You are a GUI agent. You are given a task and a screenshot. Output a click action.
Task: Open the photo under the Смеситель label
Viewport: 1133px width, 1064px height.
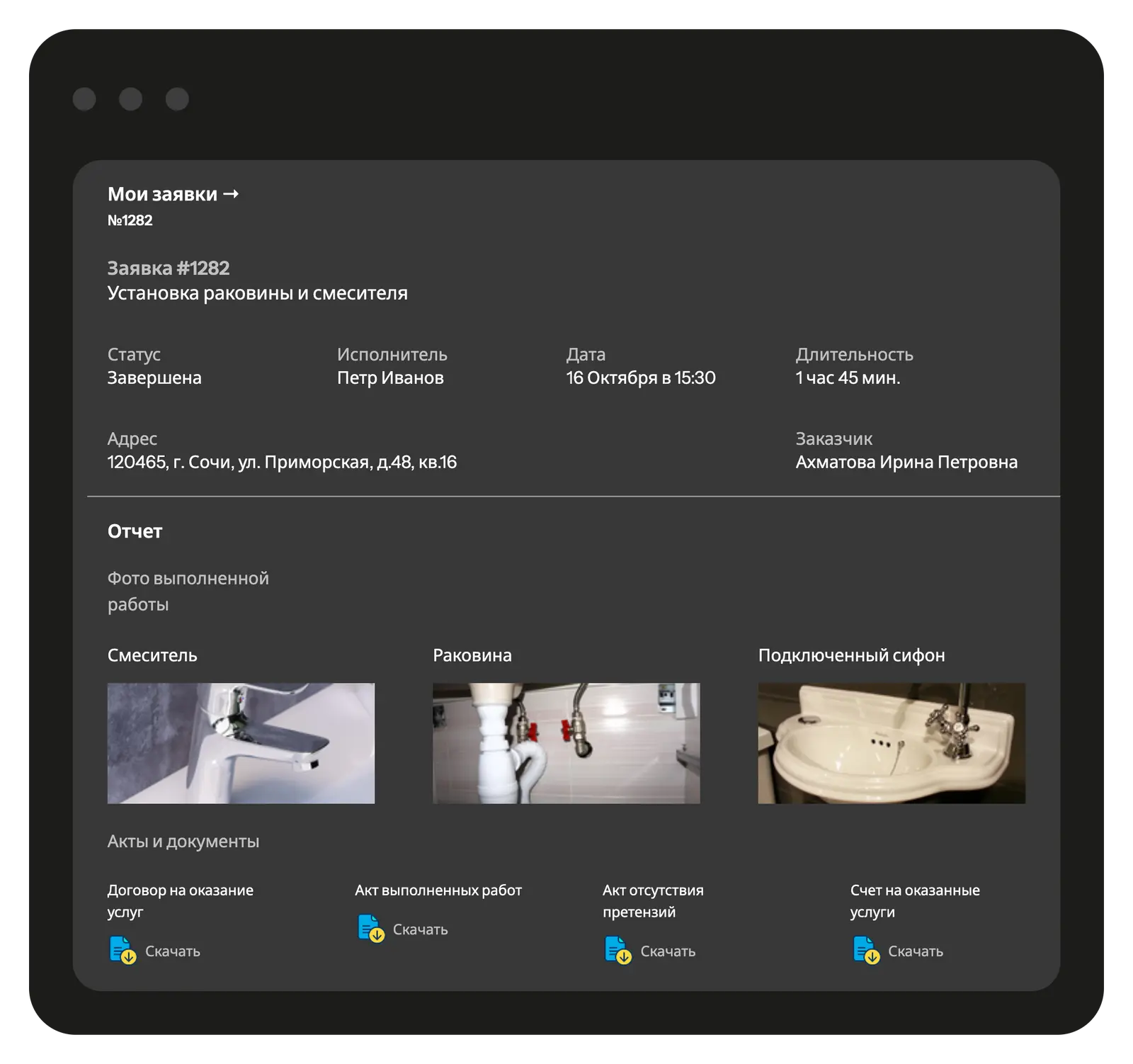click(x=241, y=743)
